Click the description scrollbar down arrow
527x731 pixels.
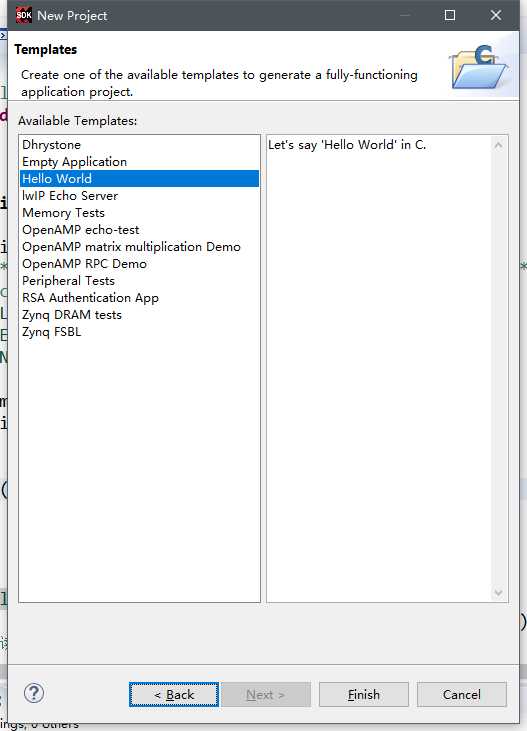click(x=498, y=593)
